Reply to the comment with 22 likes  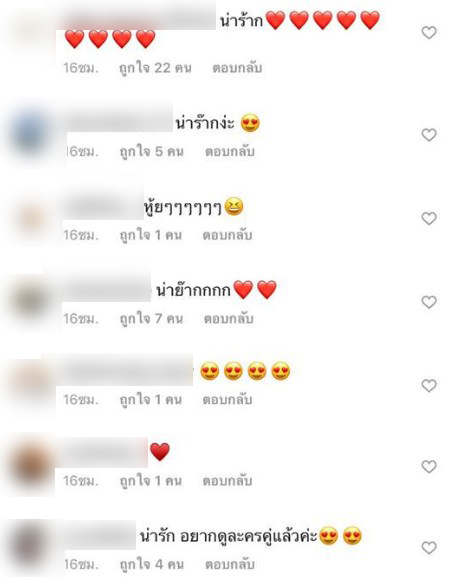(237, 68)
